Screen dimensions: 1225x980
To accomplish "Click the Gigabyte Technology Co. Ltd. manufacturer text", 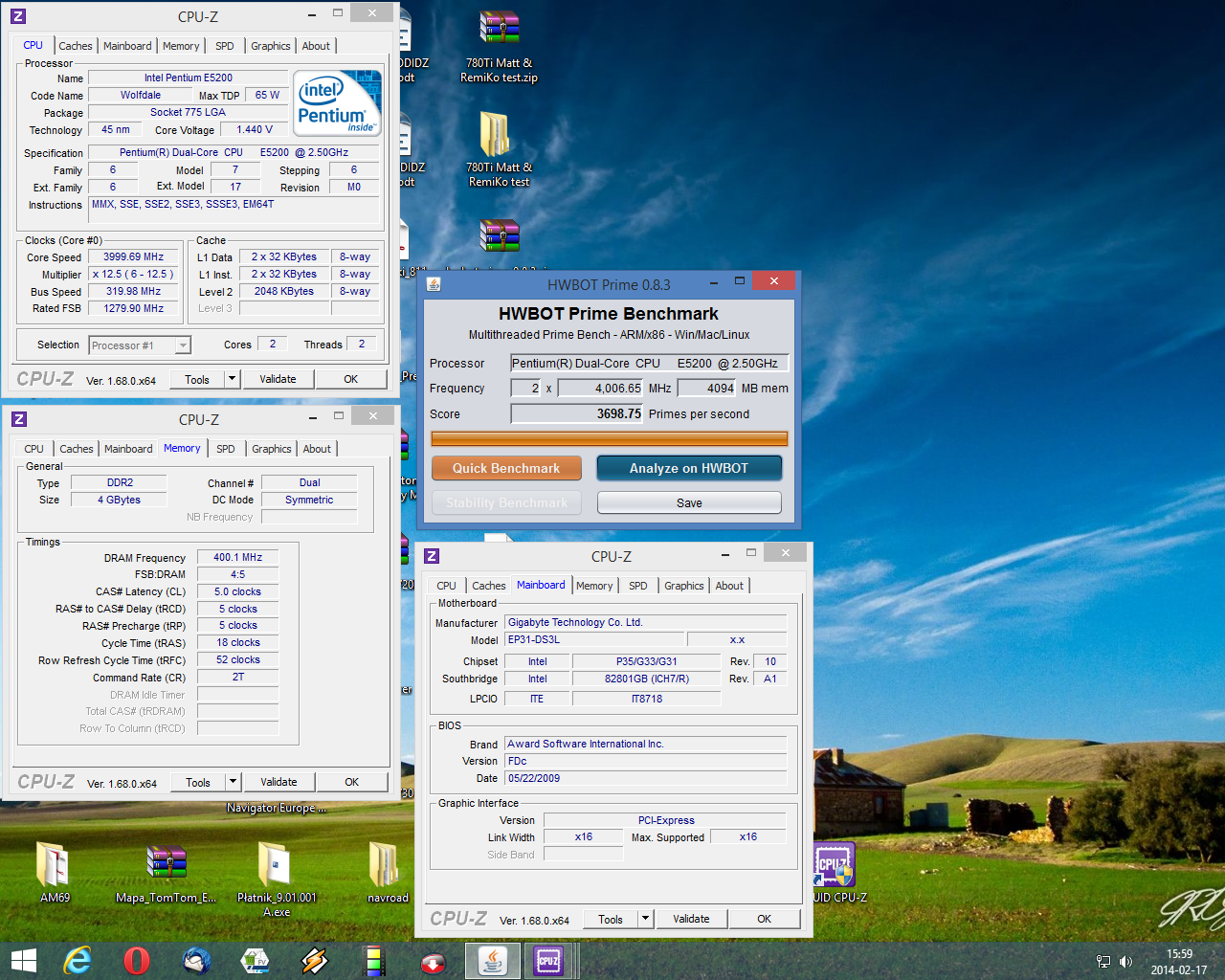I will 575,622.
